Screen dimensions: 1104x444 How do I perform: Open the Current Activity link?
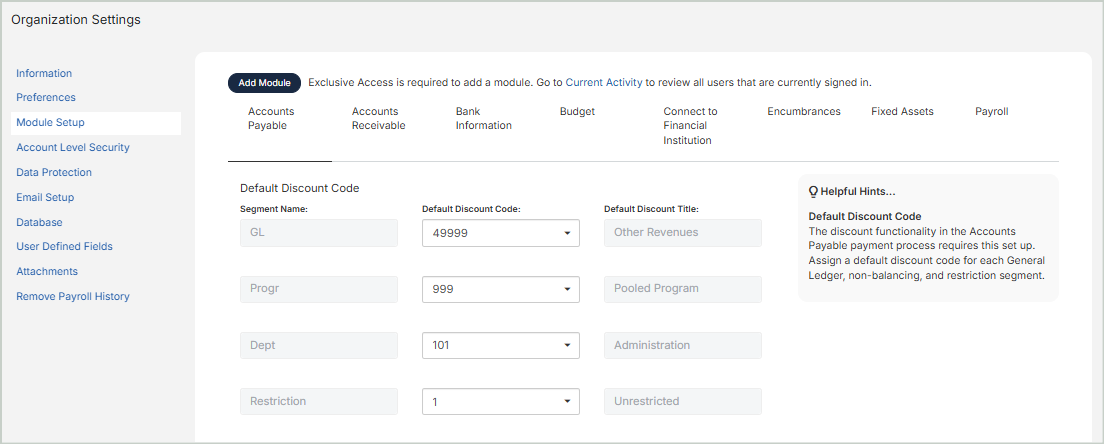point(604,83)
